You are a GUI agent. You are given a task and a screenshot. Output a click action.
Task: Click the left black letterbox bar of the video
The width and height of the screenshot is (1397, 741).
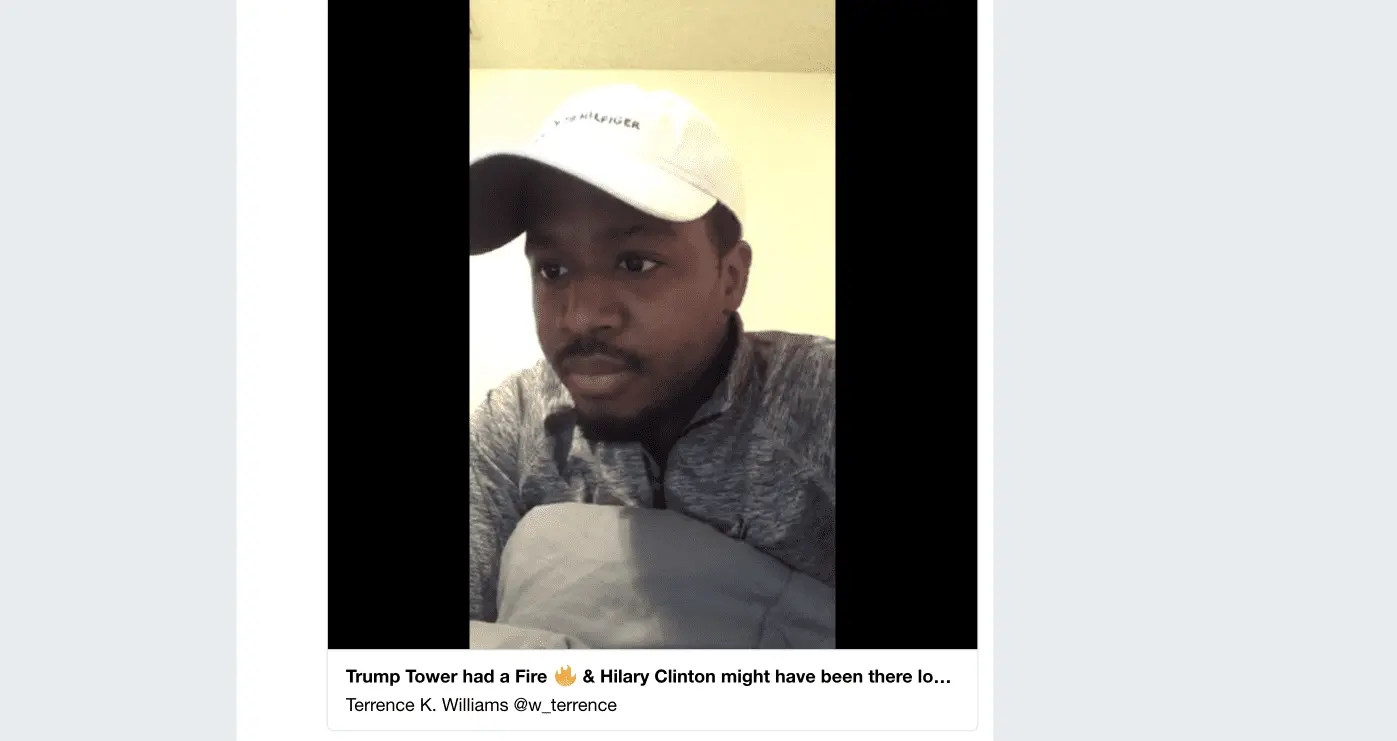pos(399,324)
